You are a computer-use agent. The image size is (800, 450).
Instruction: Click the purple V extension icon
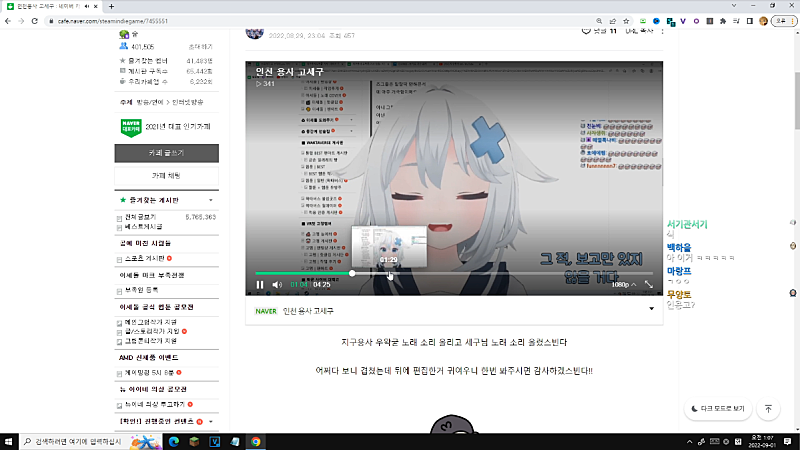click(x=683, y=21)
